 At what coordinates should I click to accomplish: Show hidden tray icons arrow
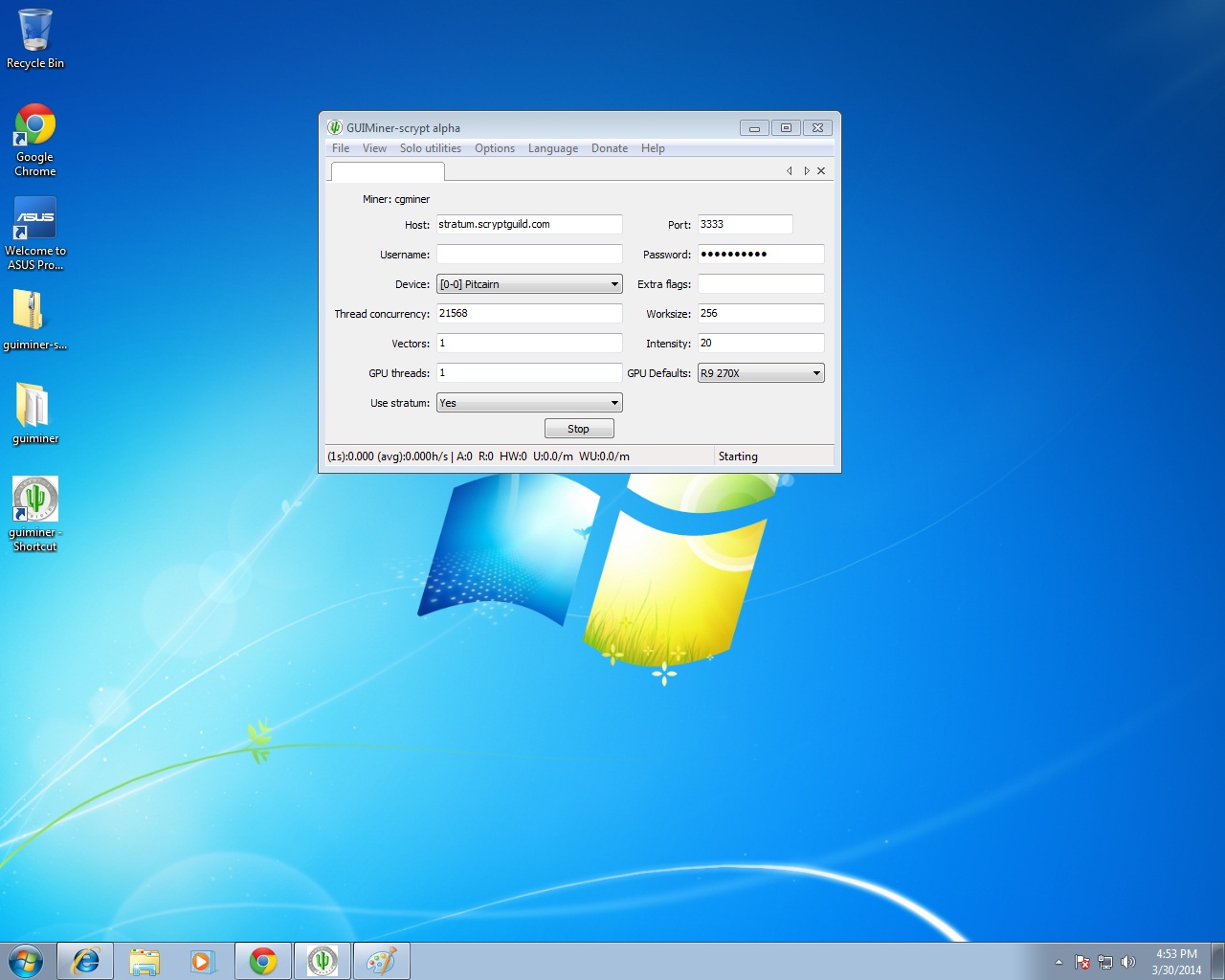[x=1058, y=962]
